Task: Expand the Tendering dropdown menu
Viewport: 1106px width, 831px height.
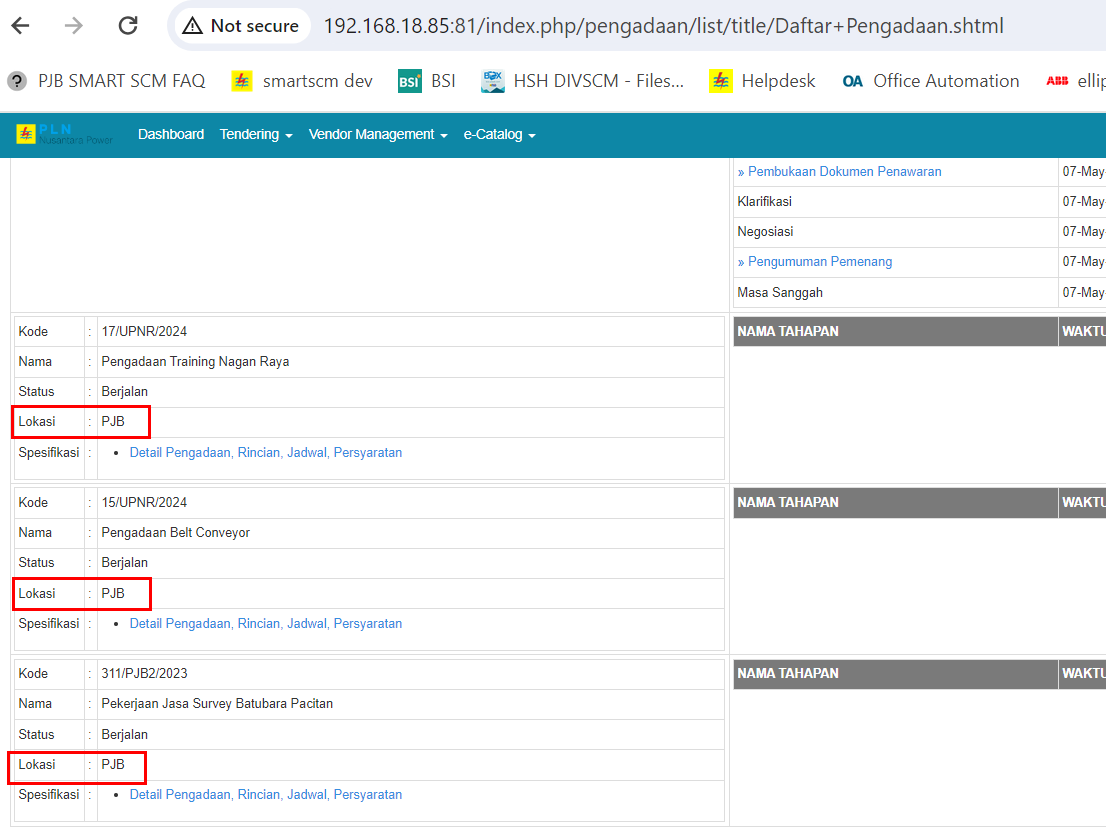Action: click(x=255, y=134)
